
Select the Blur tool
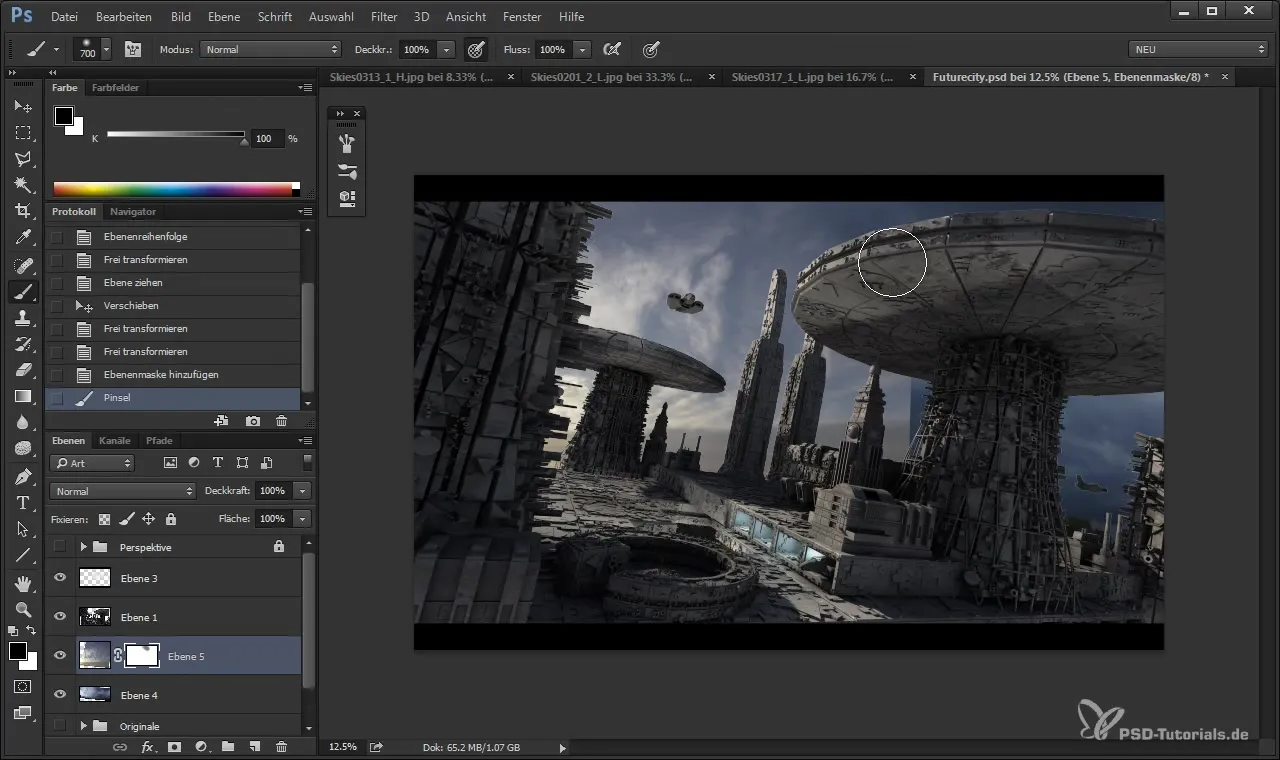click(x=23, y=423)
